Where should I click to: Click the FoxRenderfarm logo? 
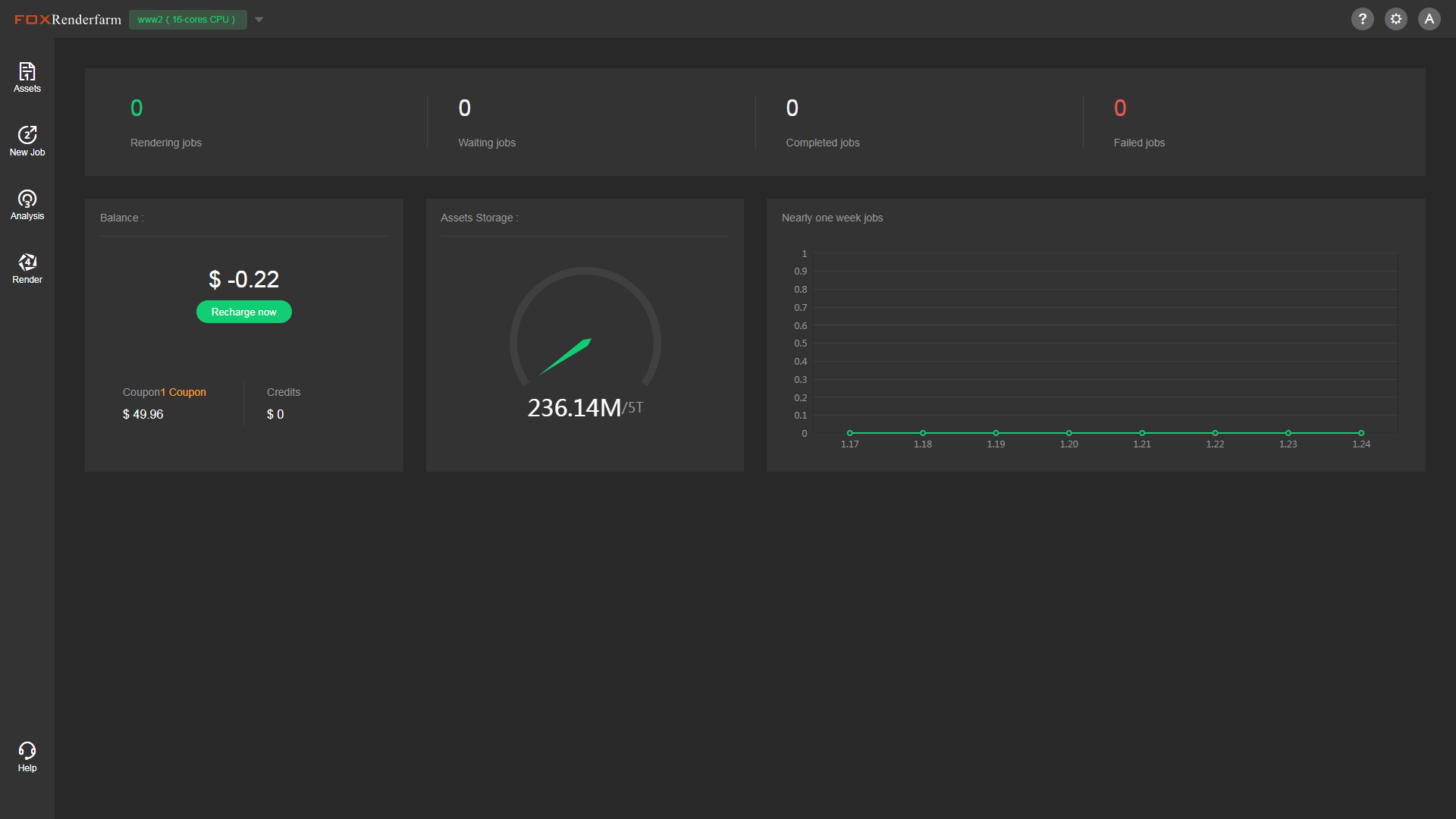pos(67,19)
